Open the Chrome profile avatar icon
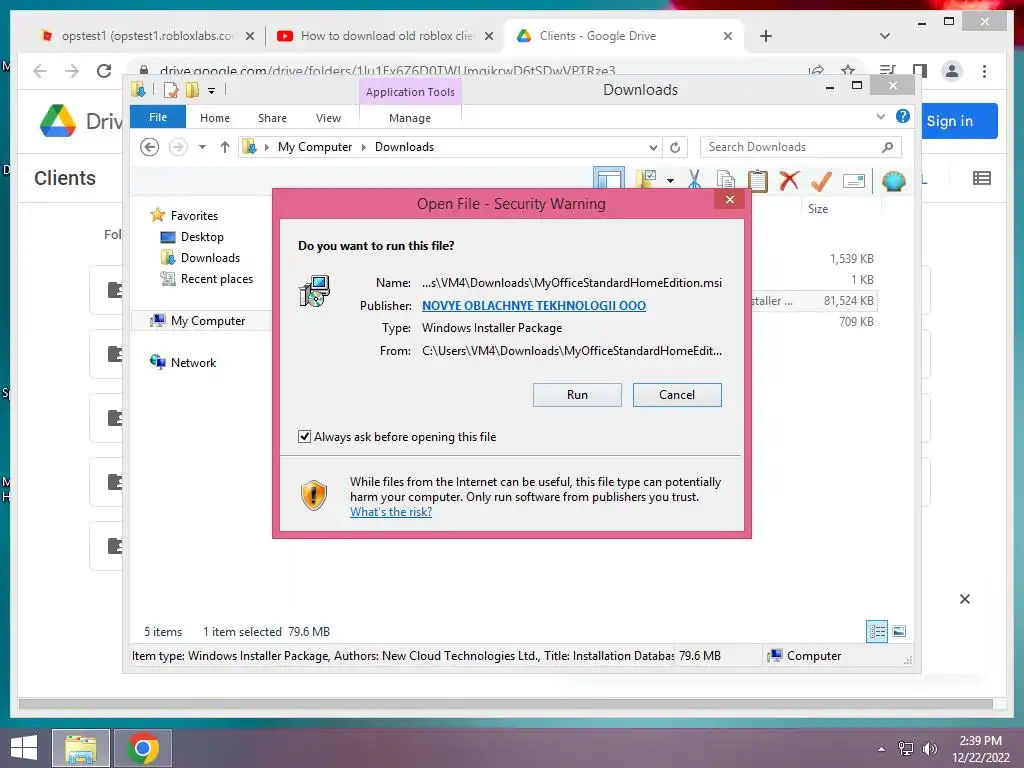 [x=952, y=71]
